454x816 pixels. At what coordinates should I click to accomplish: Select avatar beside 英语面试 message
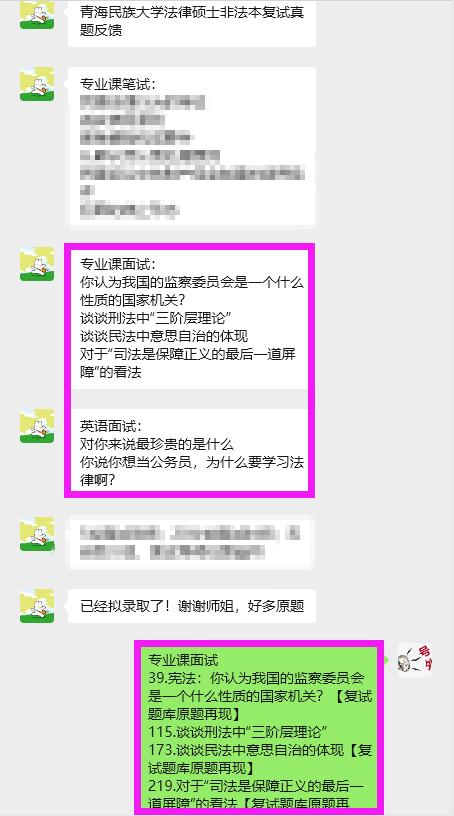[x=37, y=426]
